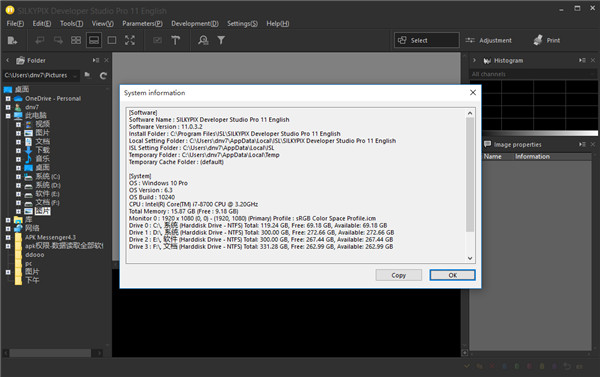Open the Parameters menu

(x=142, y=23)
